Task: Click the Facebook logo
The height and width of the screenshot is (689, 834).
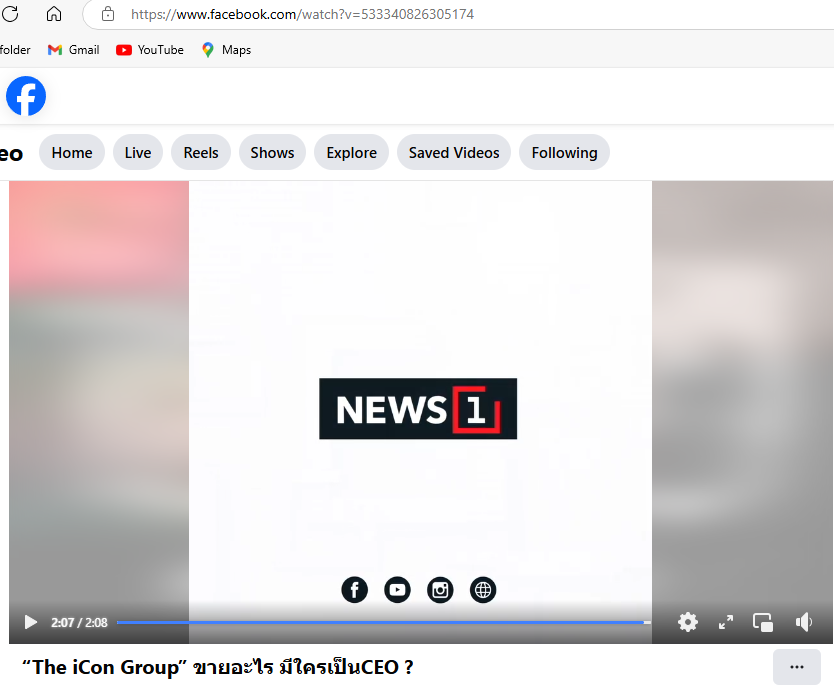Action: click(x=26, y=96)
